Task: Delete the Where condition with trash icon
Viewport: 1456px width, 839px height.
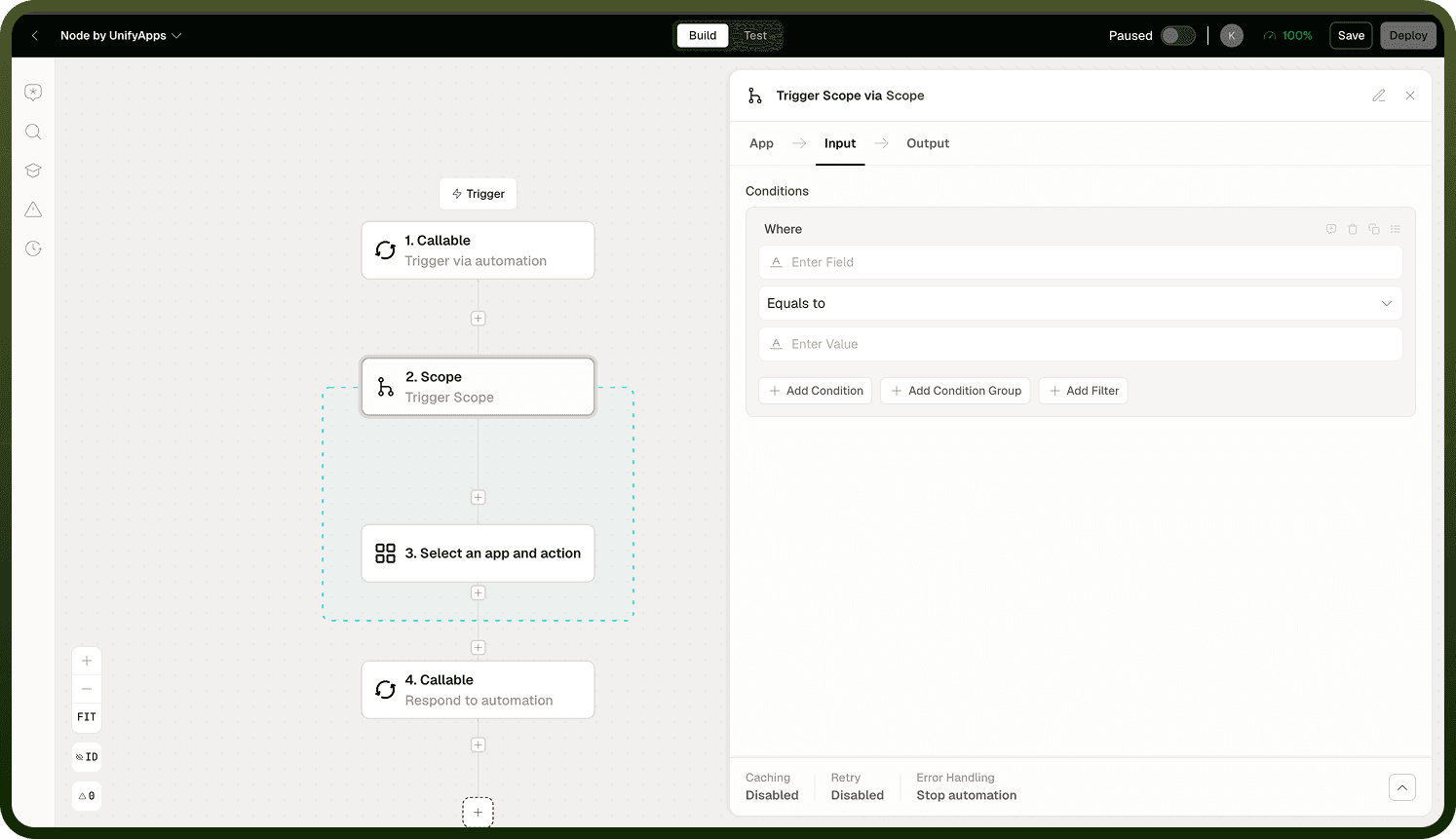Action: click(x=1353, y=229)
